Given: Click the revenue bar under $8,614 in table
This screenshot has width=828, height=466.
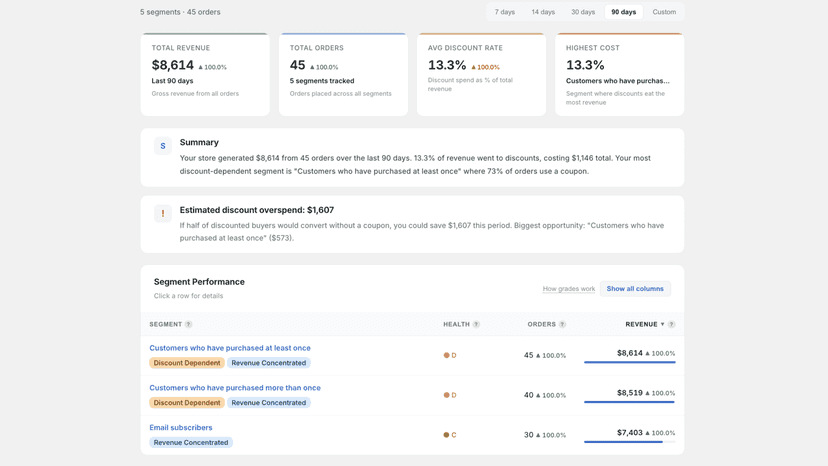Looking at the screenshot, I should click(x=629, y=362).
